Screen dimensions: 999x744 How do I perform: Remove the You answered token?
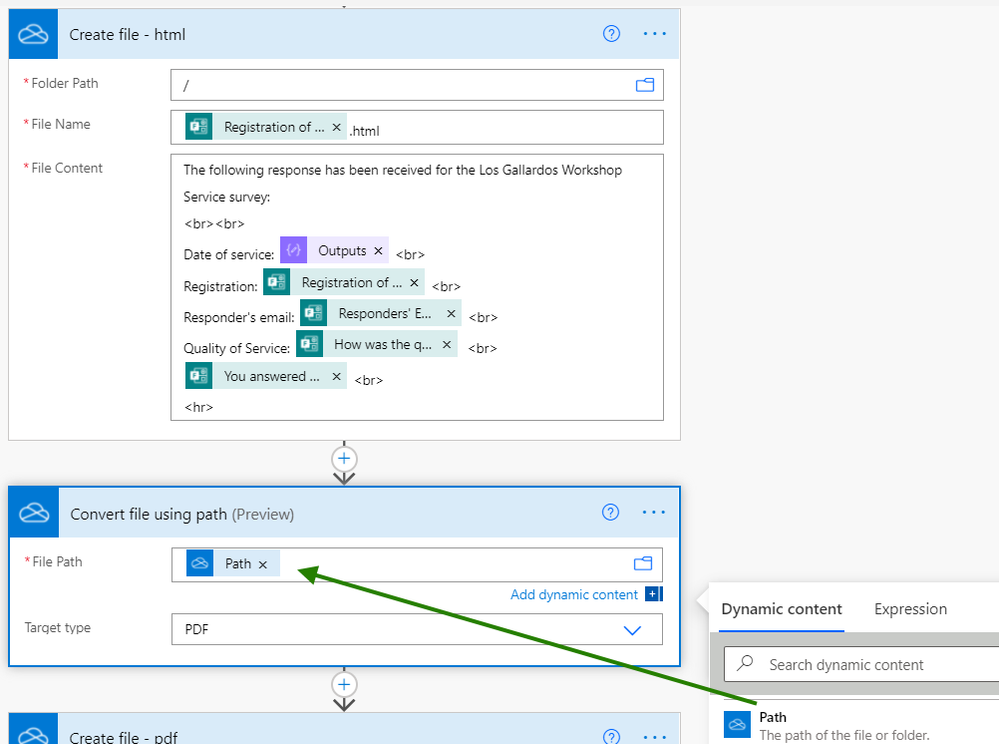(x=336, y=376)
